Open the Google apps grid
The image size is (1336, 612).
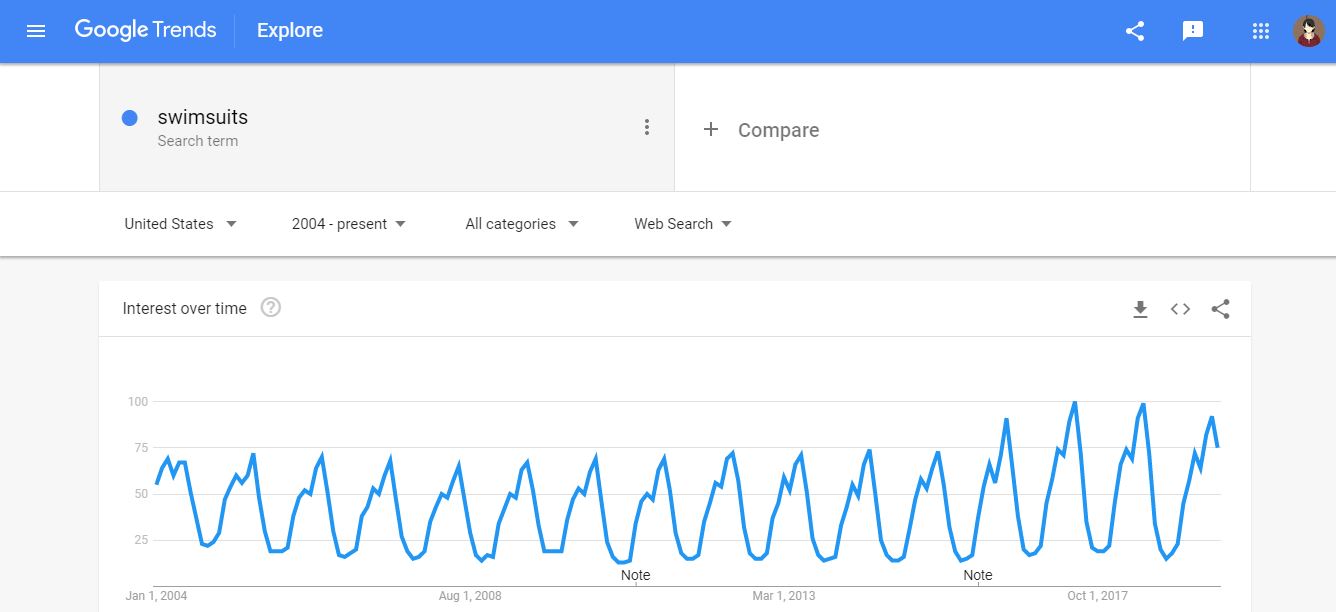(1260, 31)
